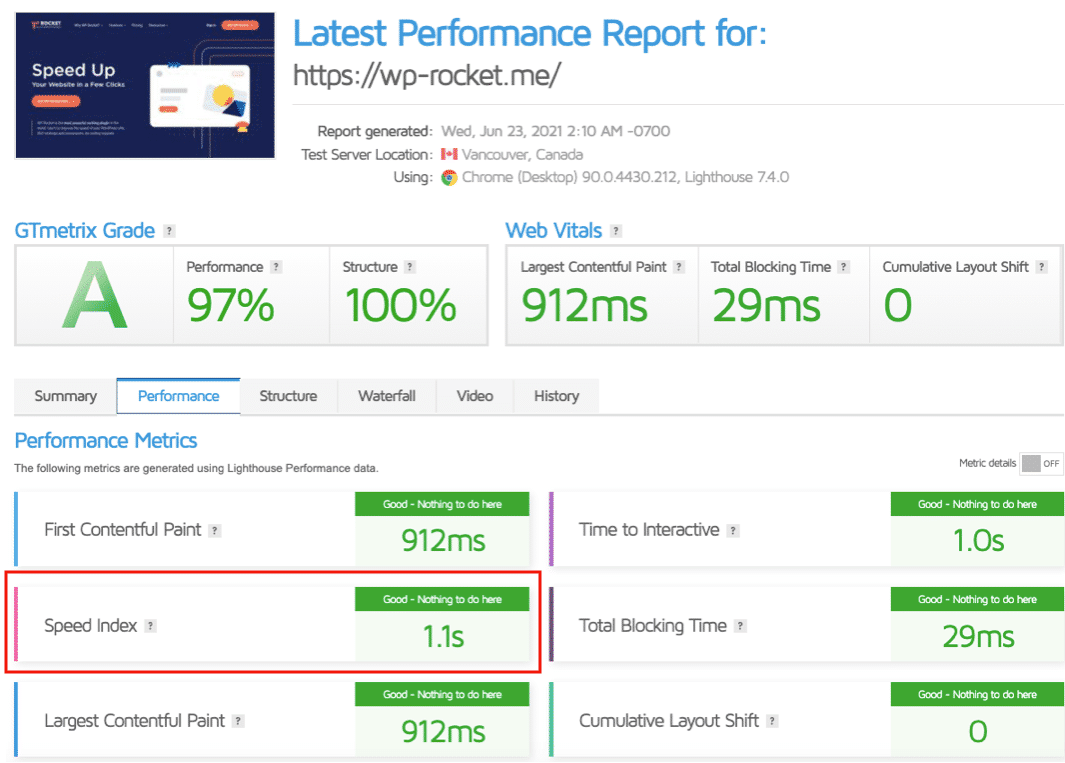Click help icon next to Cumulative Layout Shift metric
This screenshot has height=763, width=1065.
click(x=772, y=721)
